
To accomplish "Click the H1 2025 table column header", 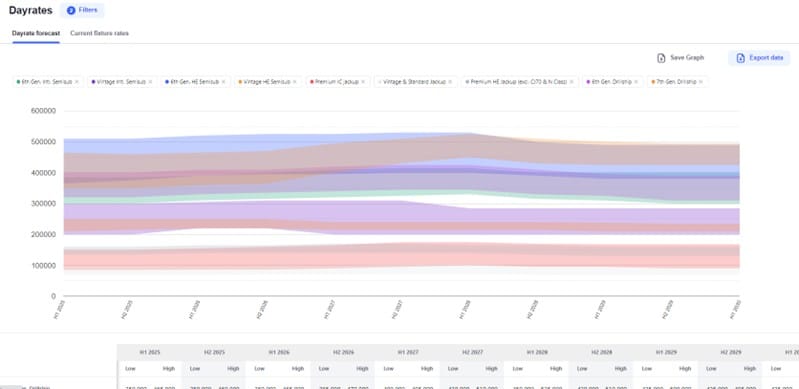I will click(150, 352).
